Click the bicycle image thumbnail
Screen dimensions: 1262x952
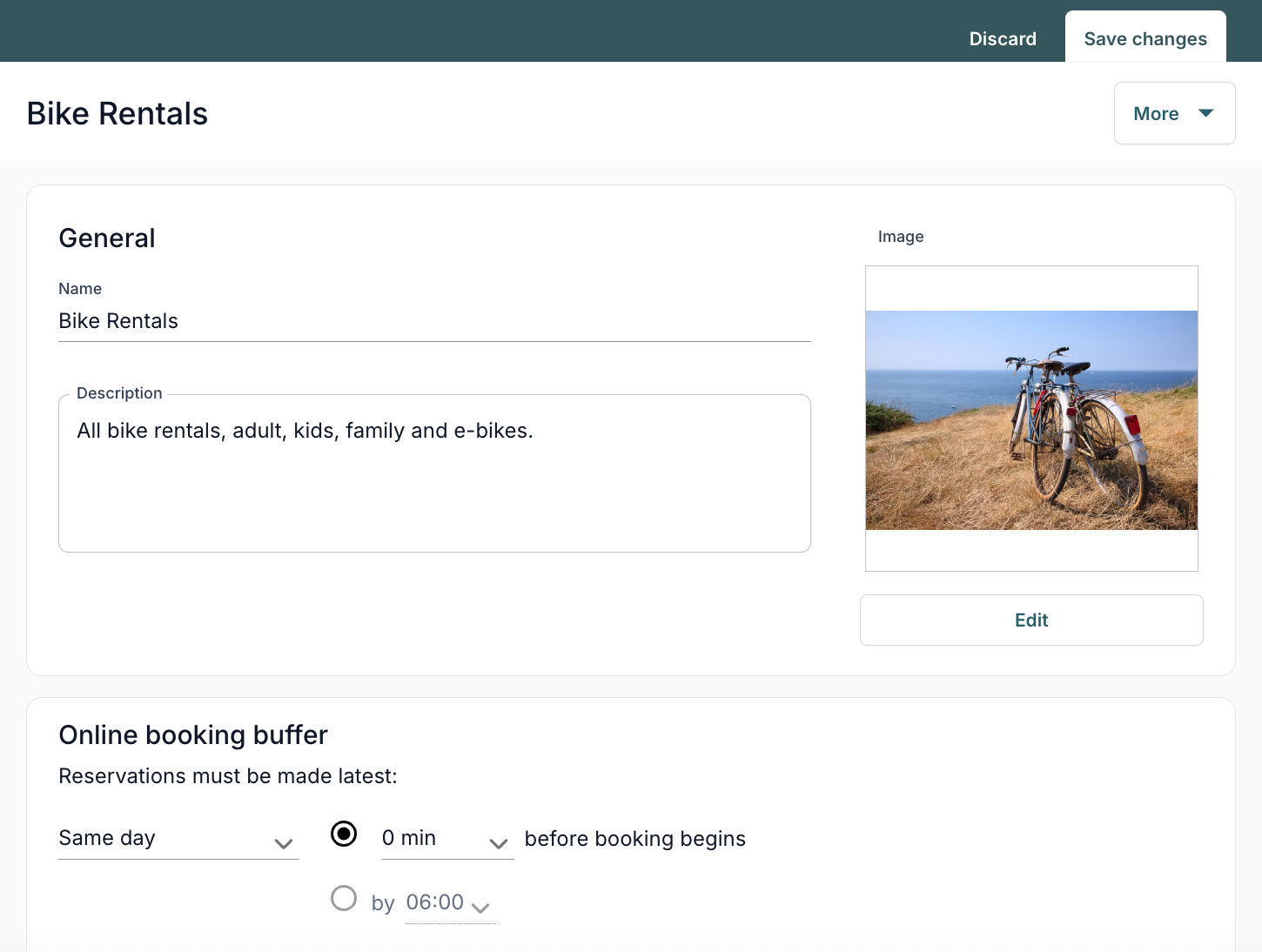1031,419
